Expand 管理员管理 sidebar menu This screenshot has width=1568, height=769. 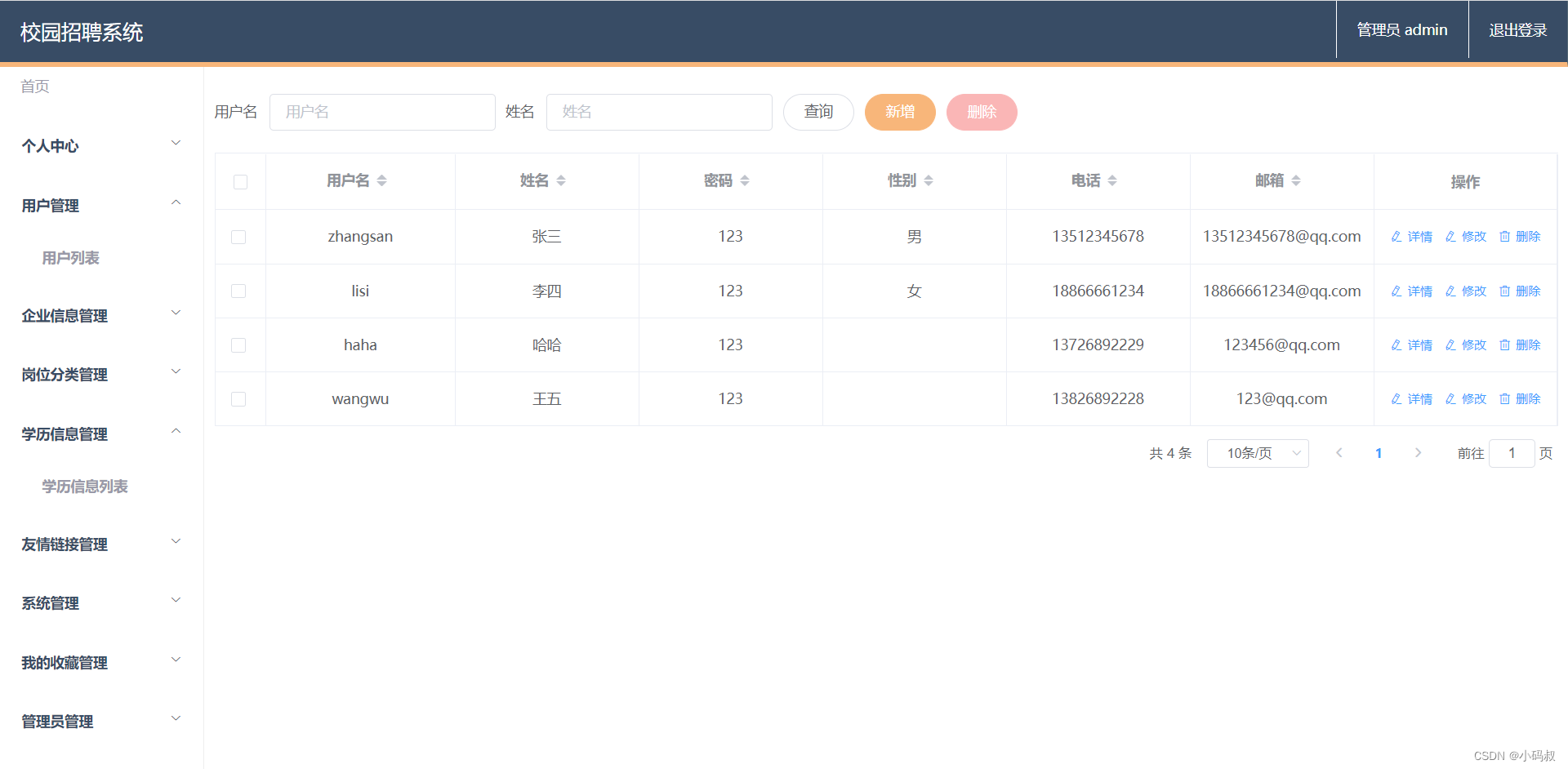(x=101, y=721)
